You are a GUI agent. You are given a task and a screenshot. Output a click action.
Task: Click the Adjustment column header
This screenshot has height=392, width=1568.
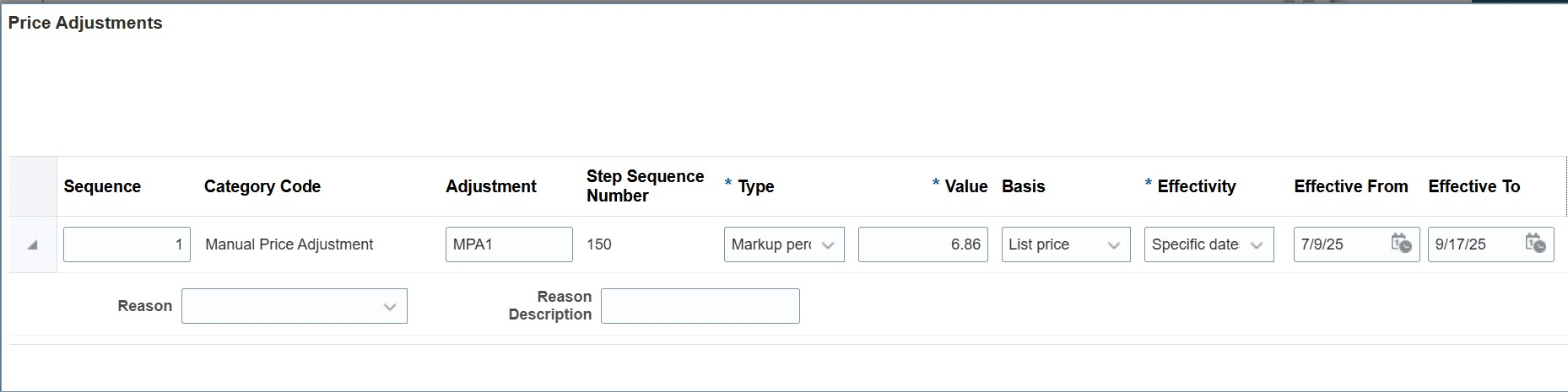pos(490,186)
